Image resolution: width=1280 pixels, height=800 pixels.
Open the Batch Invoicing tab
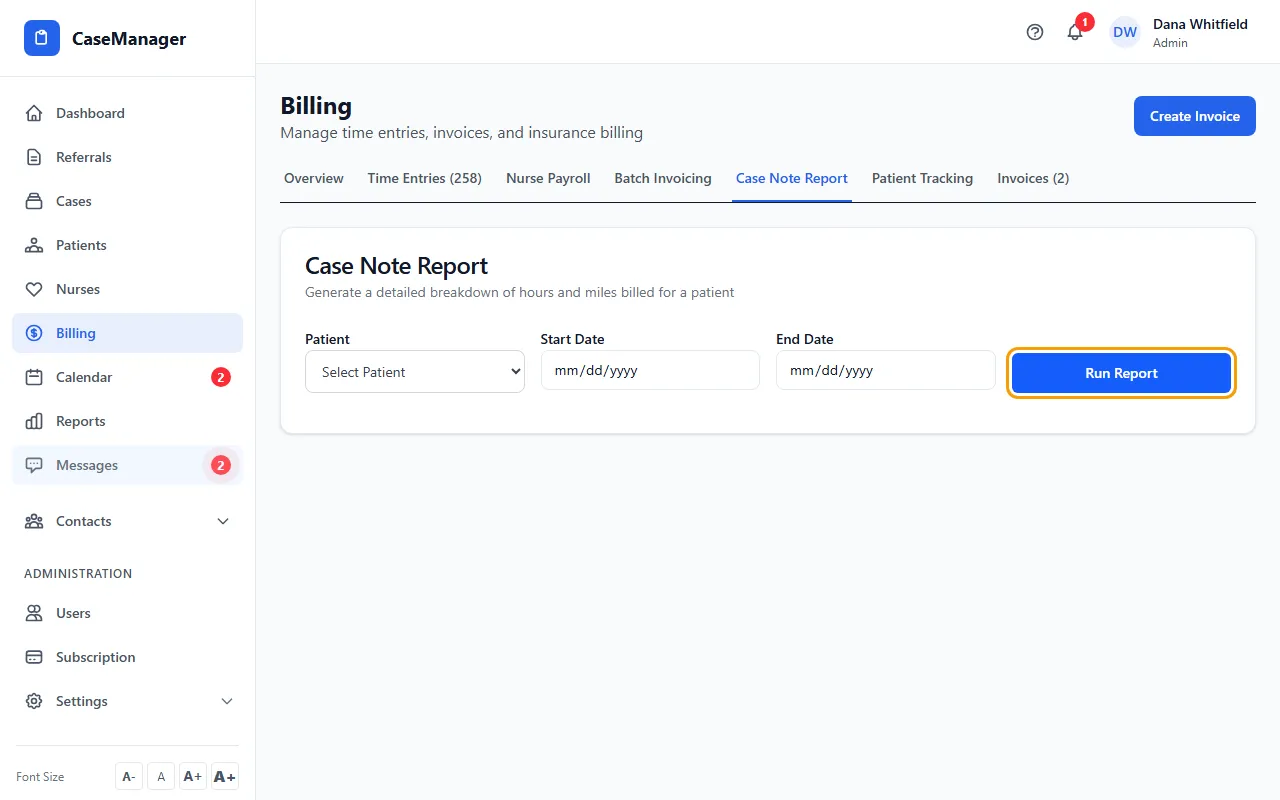click(663, 178)
